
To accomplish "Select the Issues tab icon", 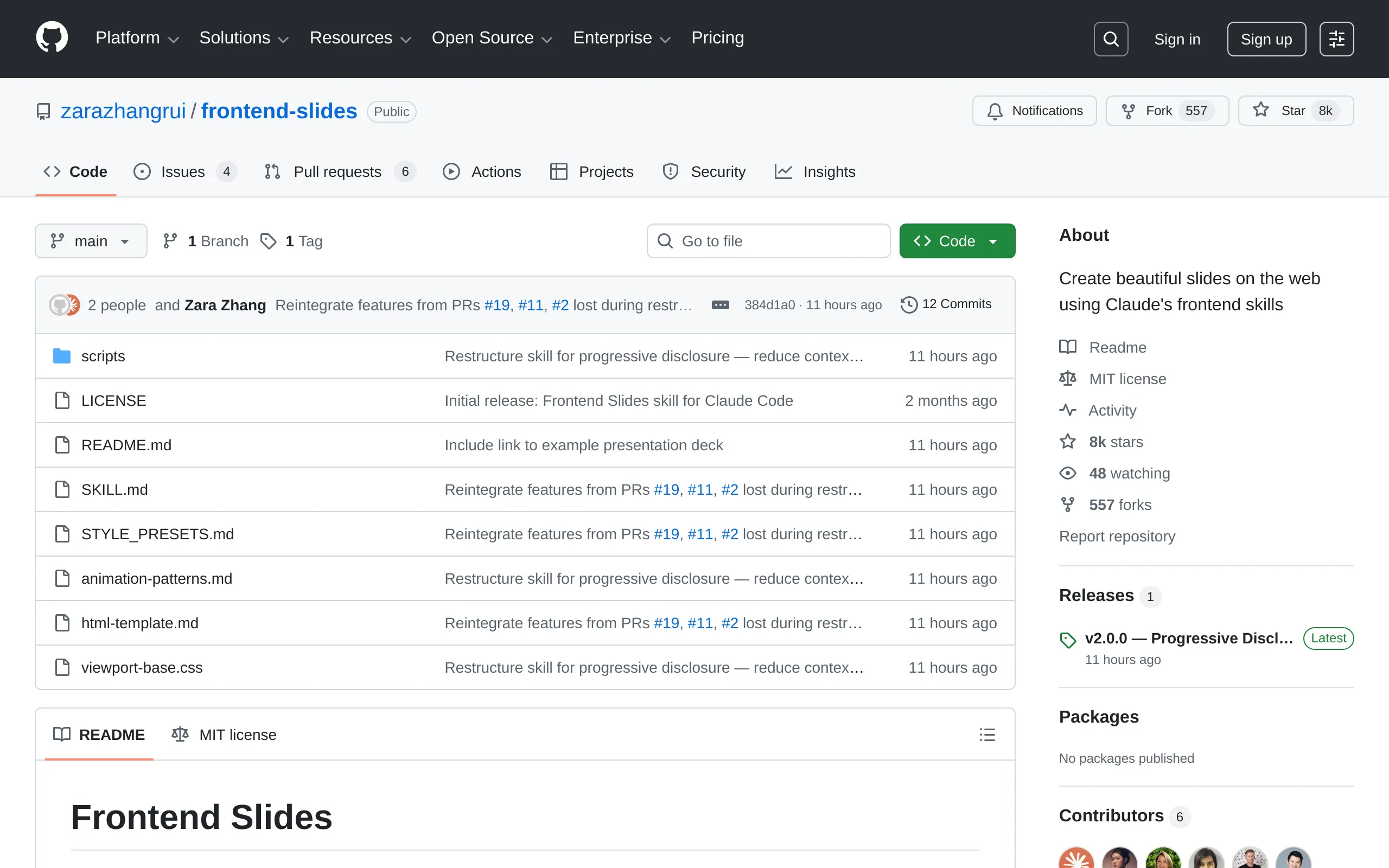I will pos(141,171).
